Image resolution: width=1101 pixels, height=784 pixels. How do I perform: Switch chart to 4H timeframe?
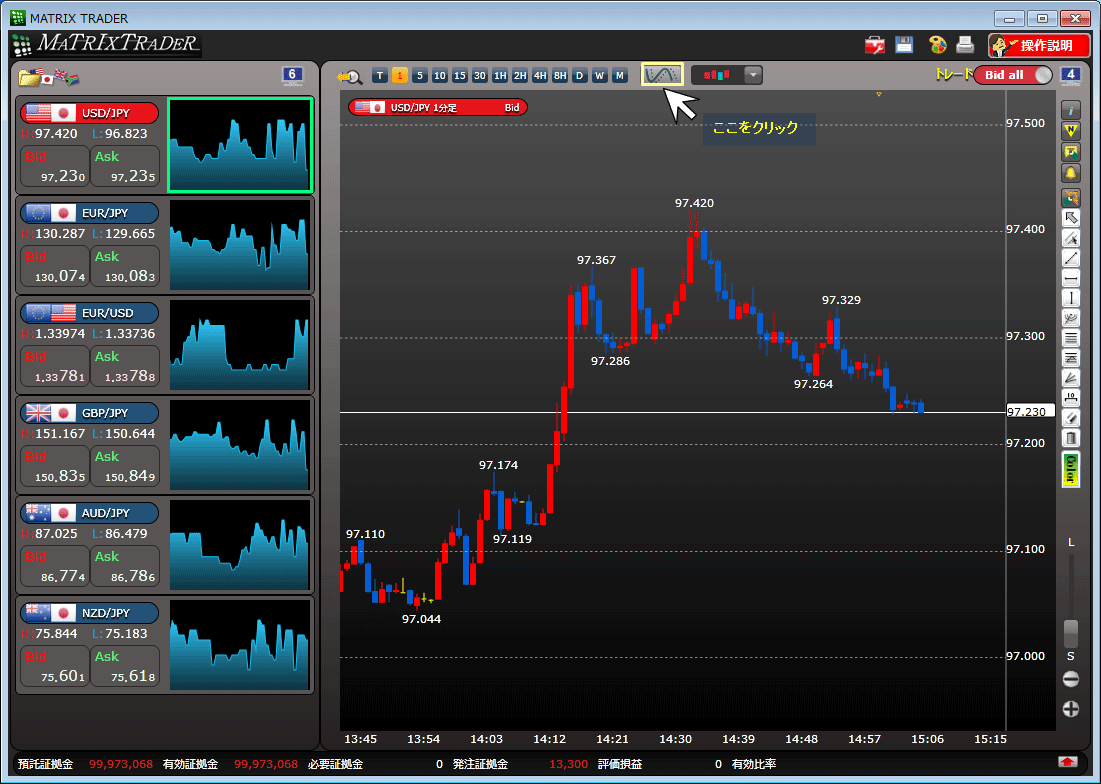539,76
